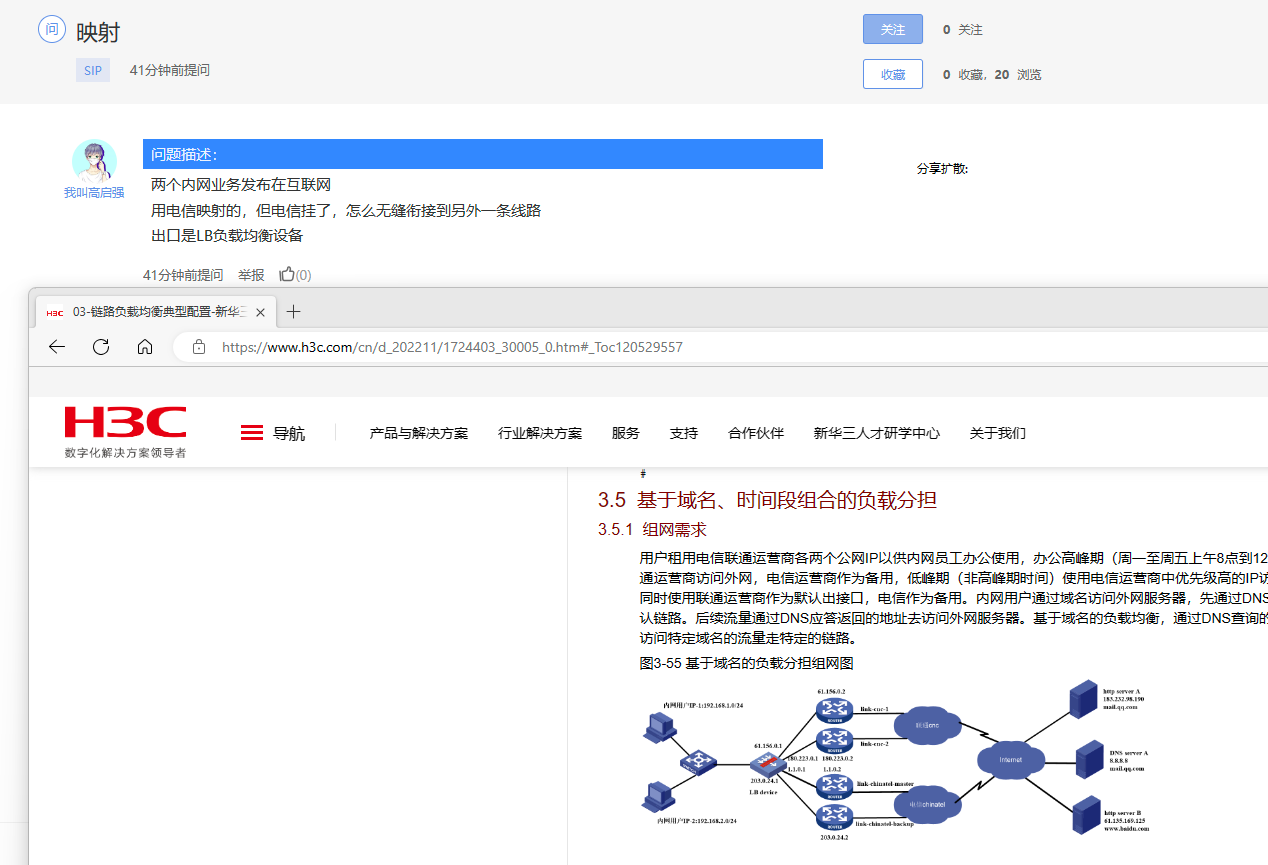
Task: Click heading 3.5 基于域名、时间段组合的负载分担
Action: click(x=767, y=500)
